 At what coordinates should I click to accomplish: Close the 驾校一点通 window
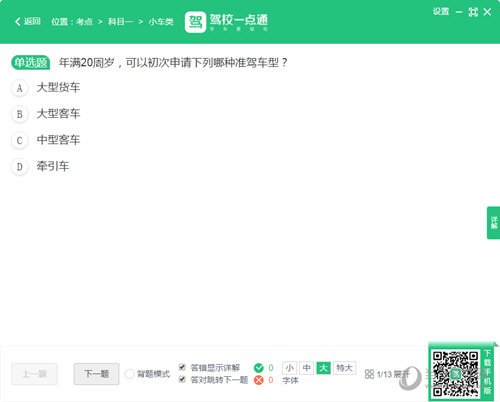[x=487, y=12]
